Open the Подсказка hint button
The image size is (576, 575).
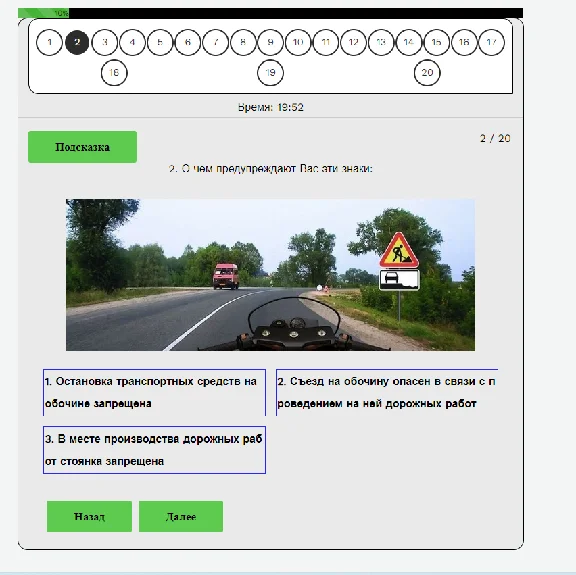pos(82,147)
